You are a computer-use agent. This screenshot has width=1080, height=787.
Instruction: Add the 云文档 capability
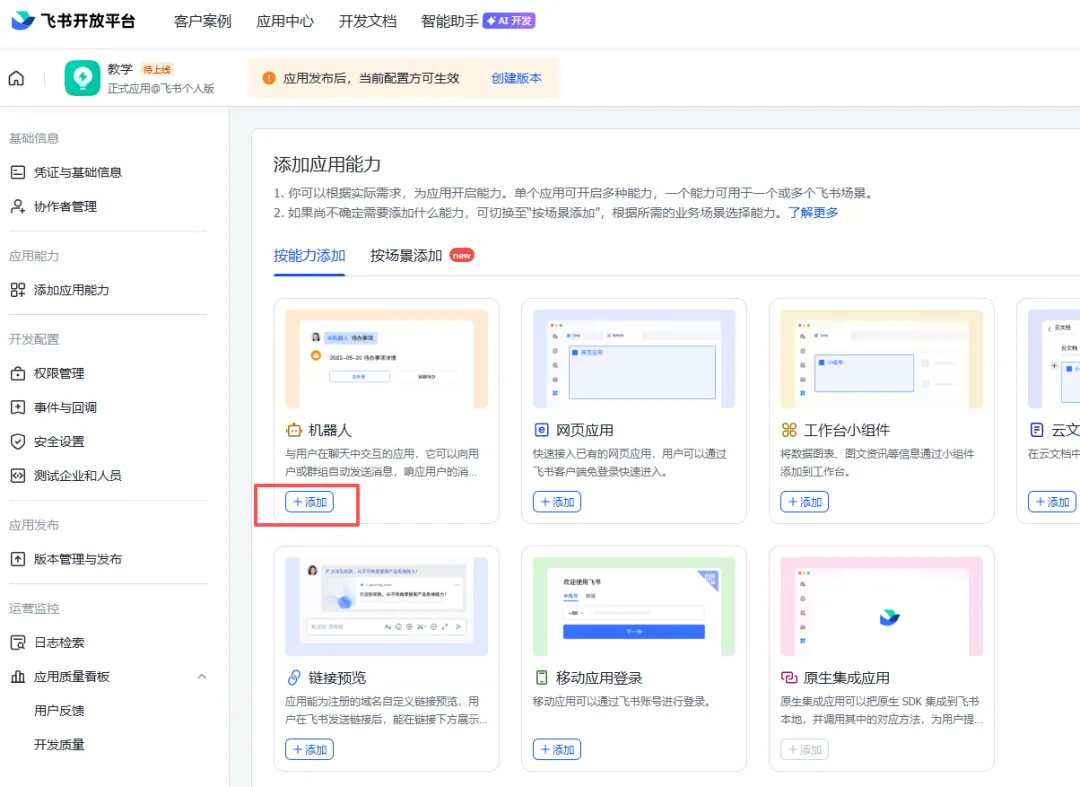point(1052,502)
